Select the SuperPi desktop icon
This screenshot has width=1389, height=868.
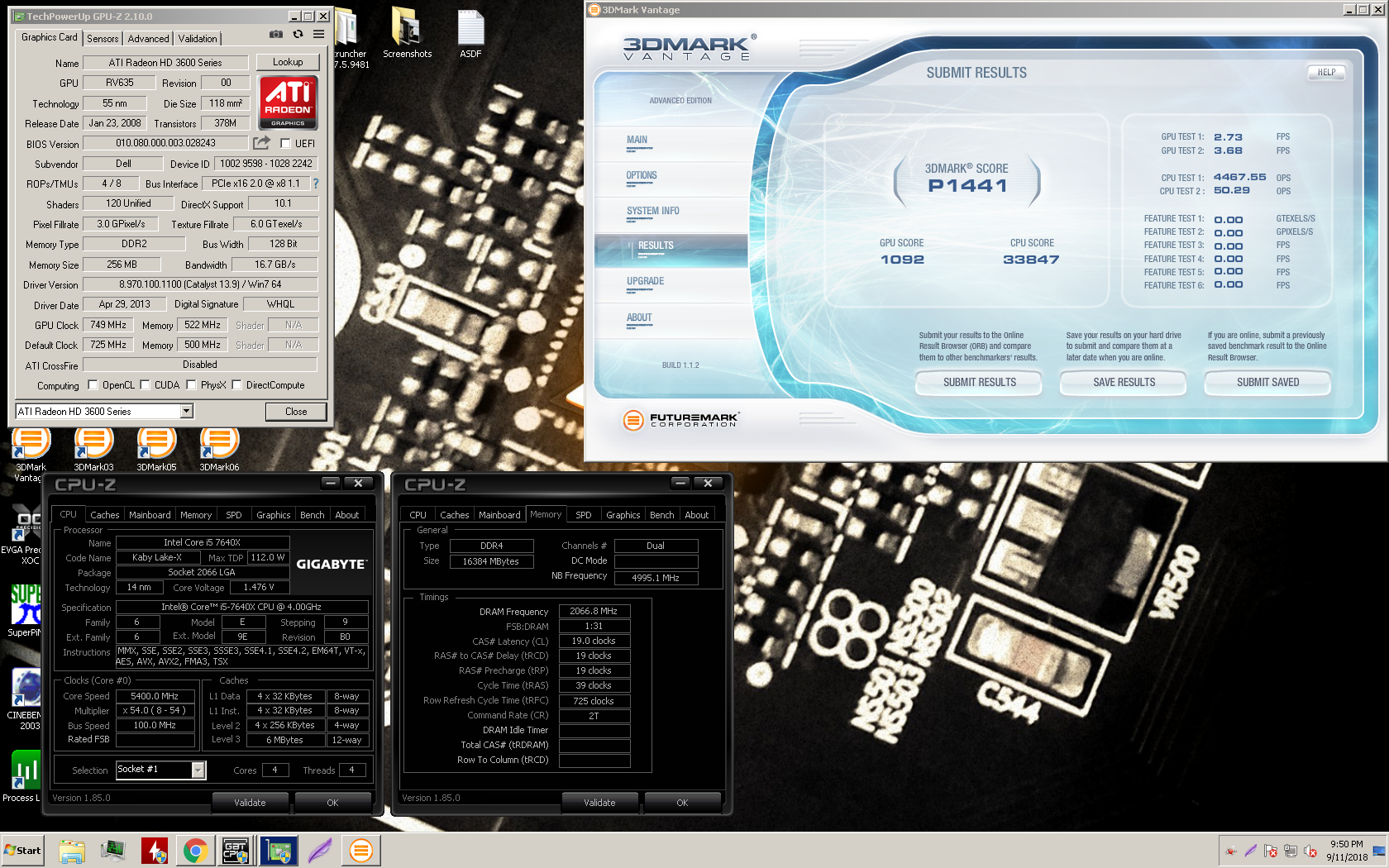(25, 610)
